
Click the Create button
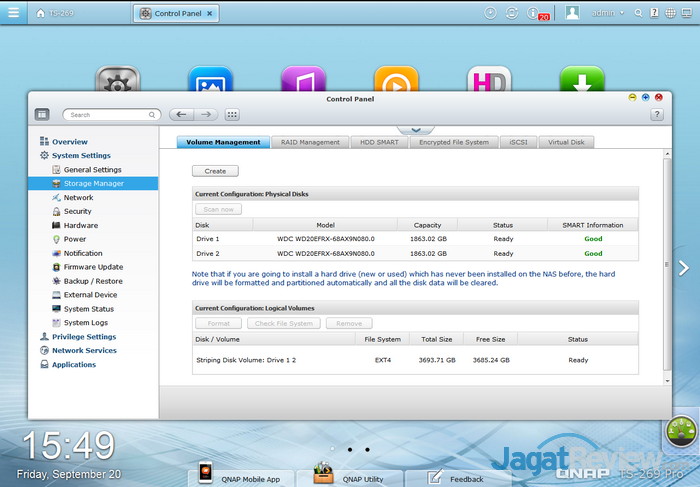215,171
